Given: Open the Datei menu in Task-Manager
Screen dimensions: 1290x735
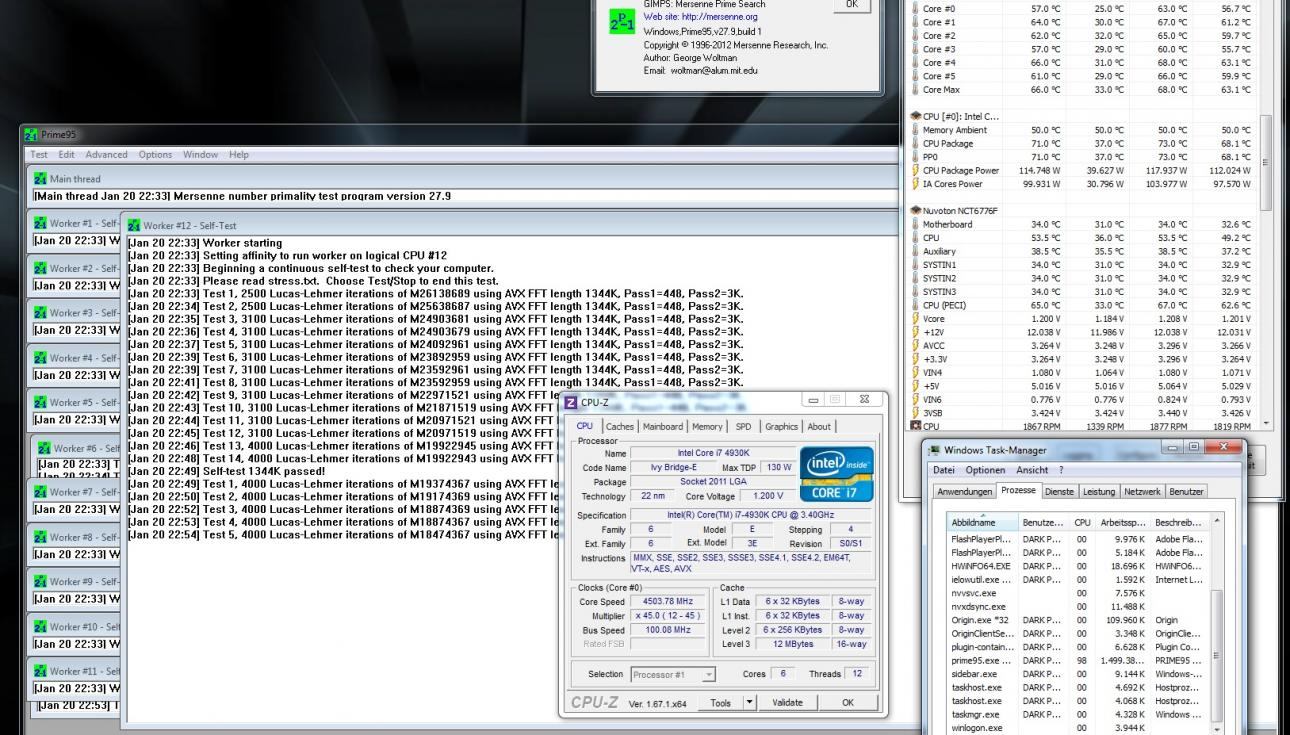Looking at the screenshot, I should (x=944, y=470).
